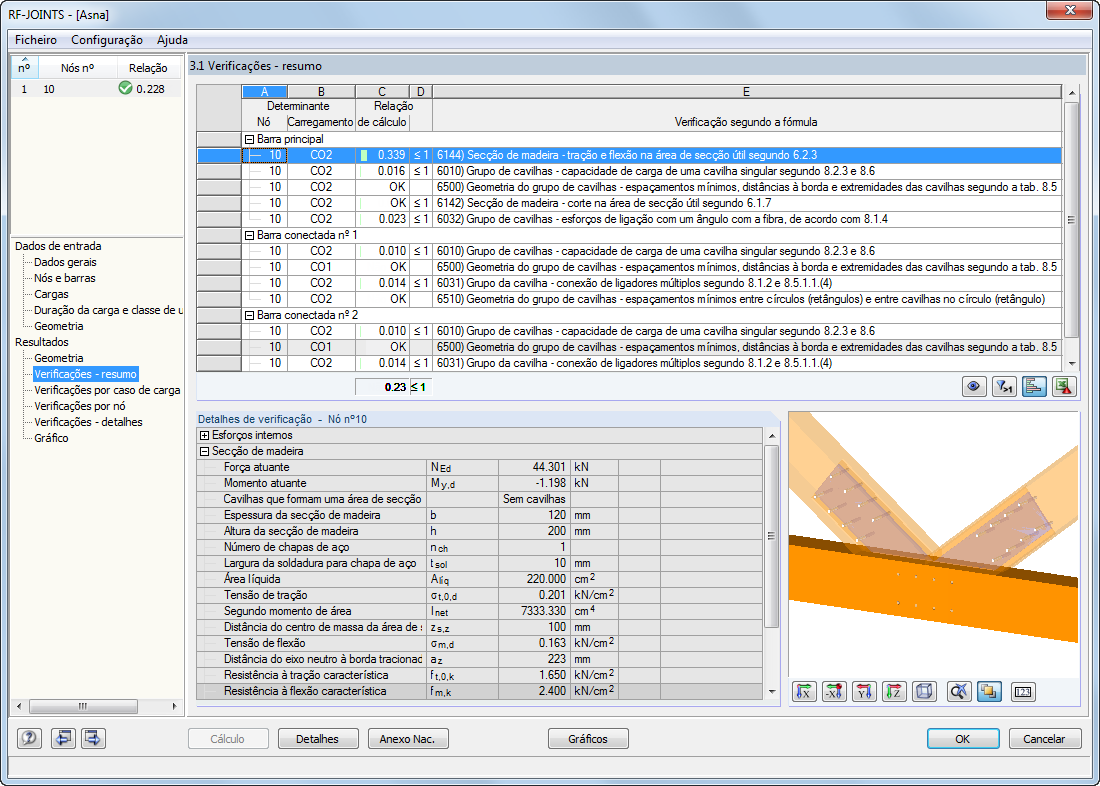Click the 2.400 resistência à flexão value
Image resolution: width=1100 pixels, height=786 pixels.
pos(533,691)
